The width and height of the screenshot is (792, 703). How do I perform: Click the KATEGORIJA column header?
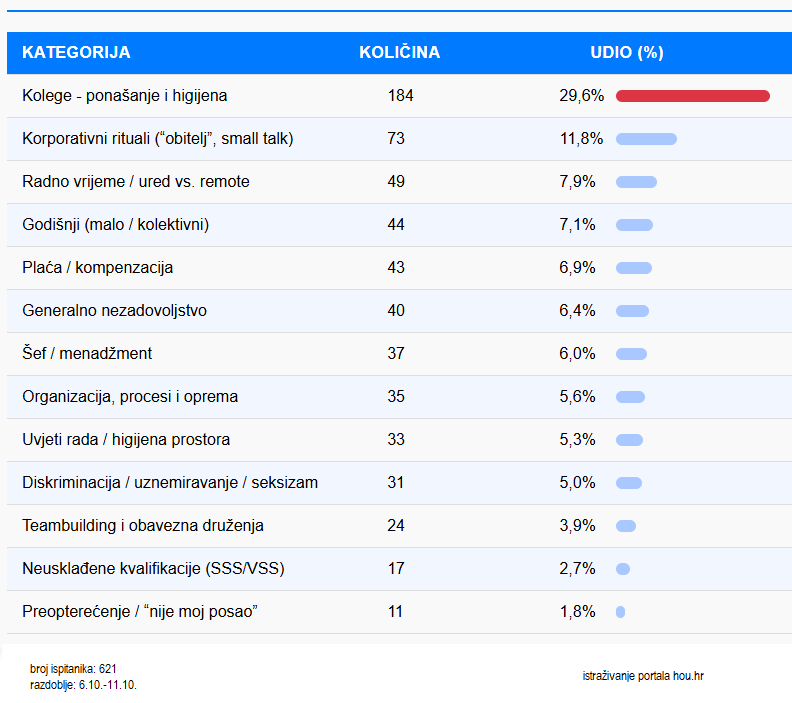pos(76,53)
